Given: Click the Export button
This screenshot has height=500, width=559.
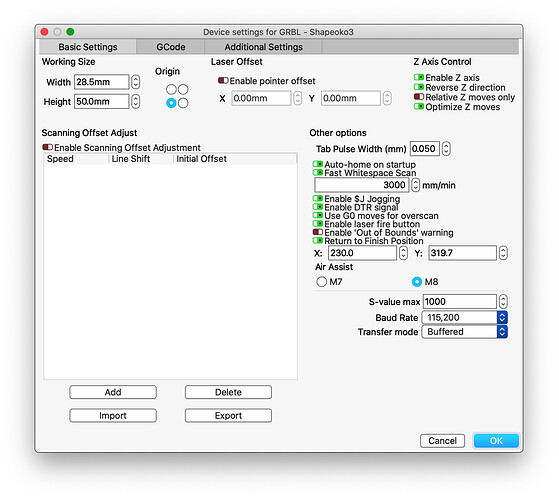Looking at the screenshot, I should pyautogui.click(x=228, y=416).
